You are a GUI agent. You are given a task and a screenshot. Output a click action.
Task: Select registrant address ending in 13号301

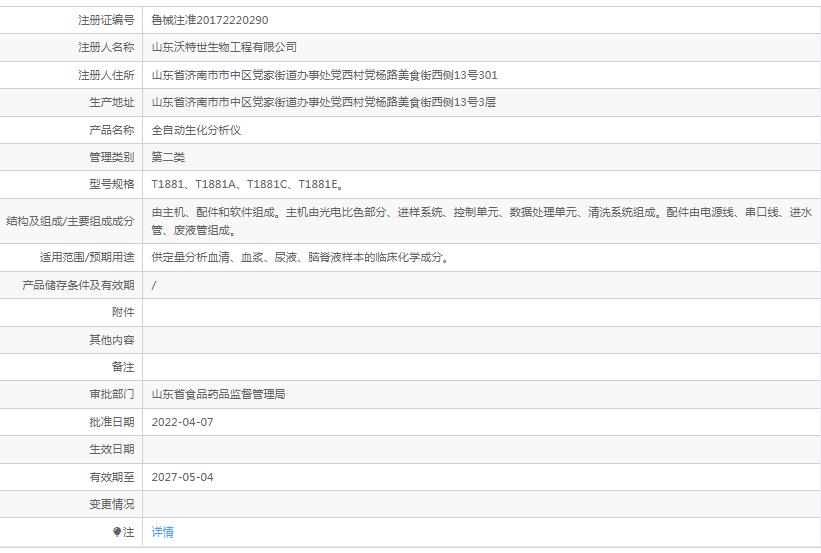click(x=324, y=75)
